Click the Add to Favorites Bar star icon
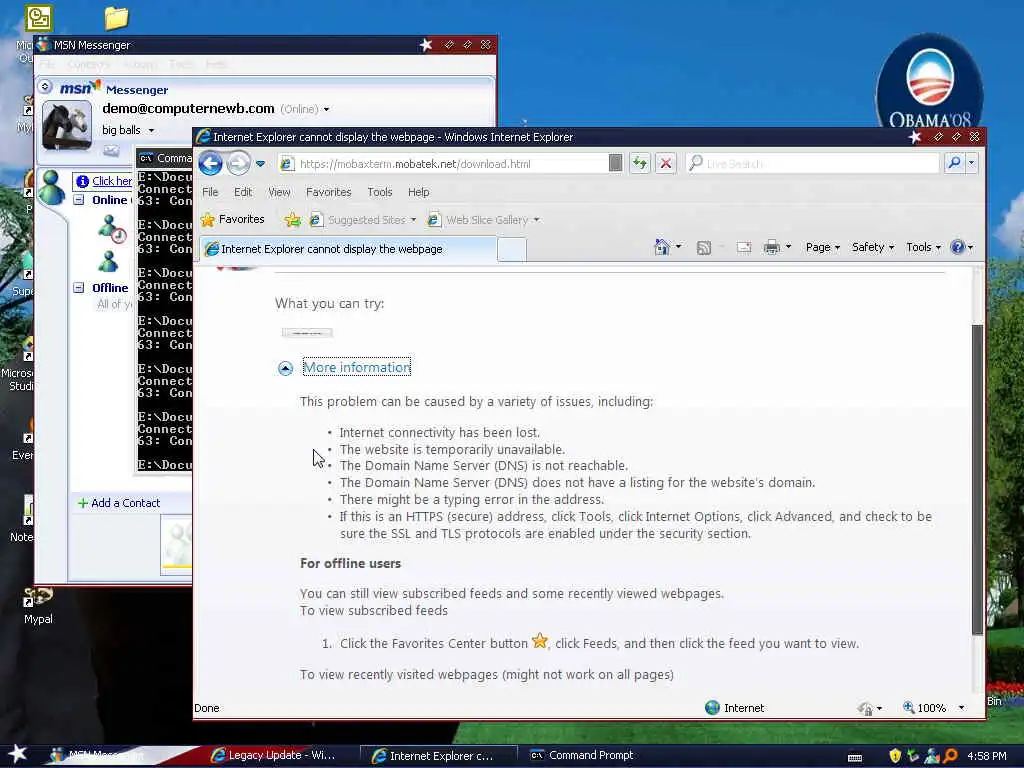The width and height of the screenshot is (1024, 768). pos(293,220)
